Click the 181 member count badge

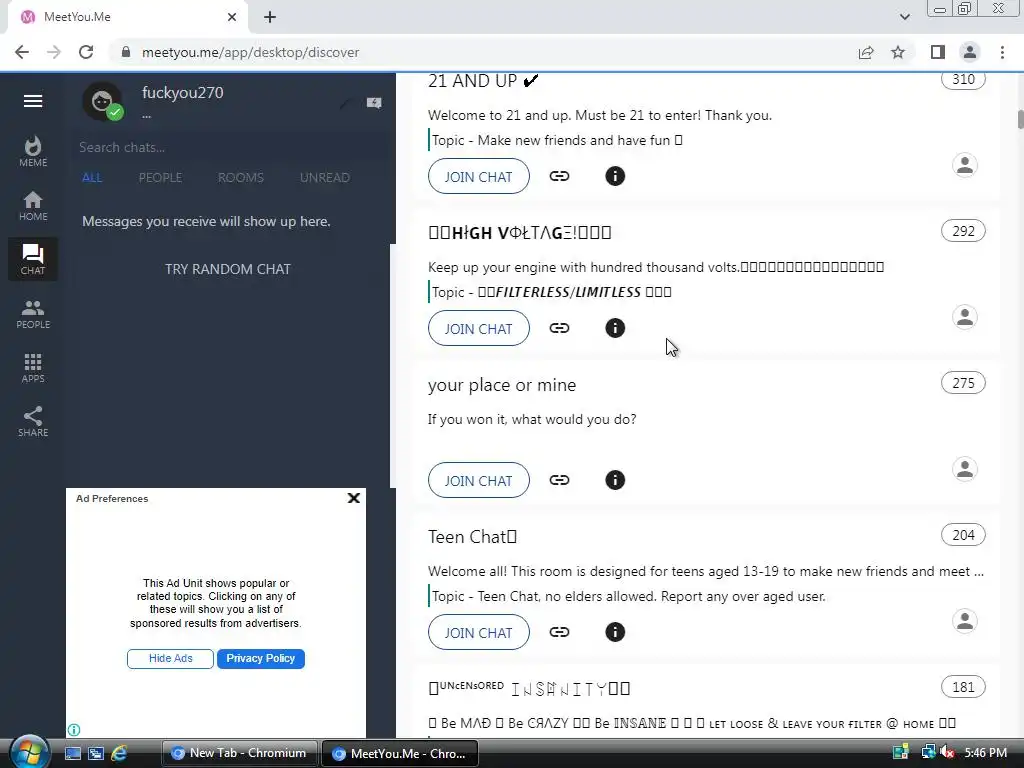click(x=963, y=687)
